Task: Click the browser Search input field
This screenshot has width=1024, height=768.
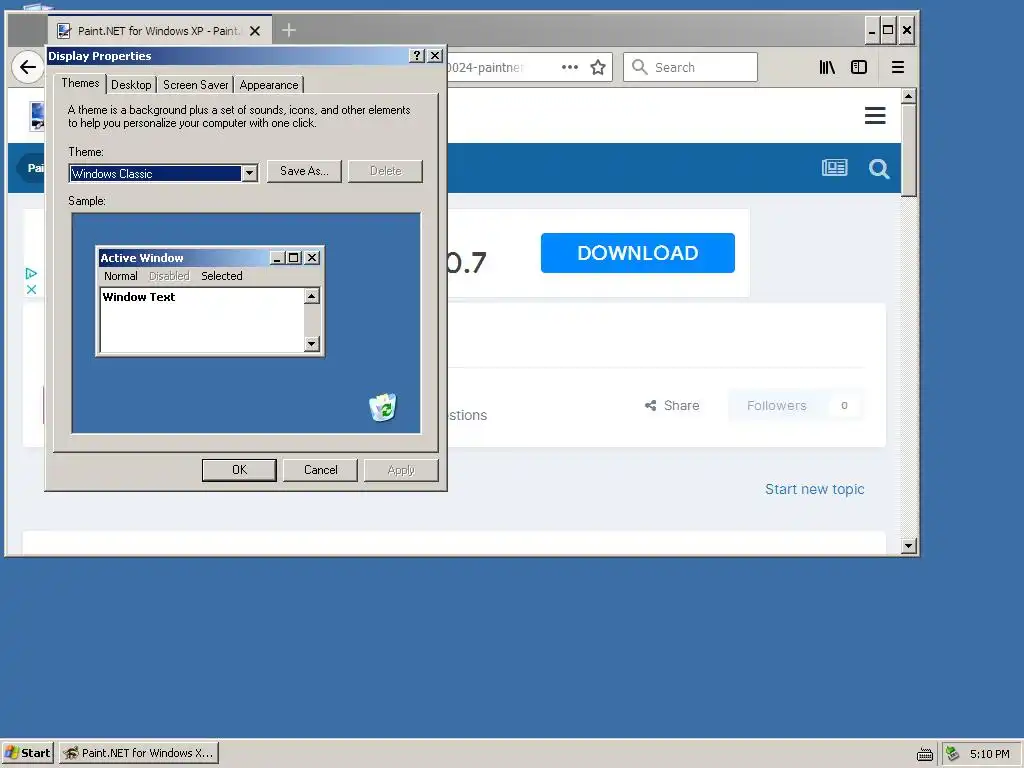Action: point(690,67)
